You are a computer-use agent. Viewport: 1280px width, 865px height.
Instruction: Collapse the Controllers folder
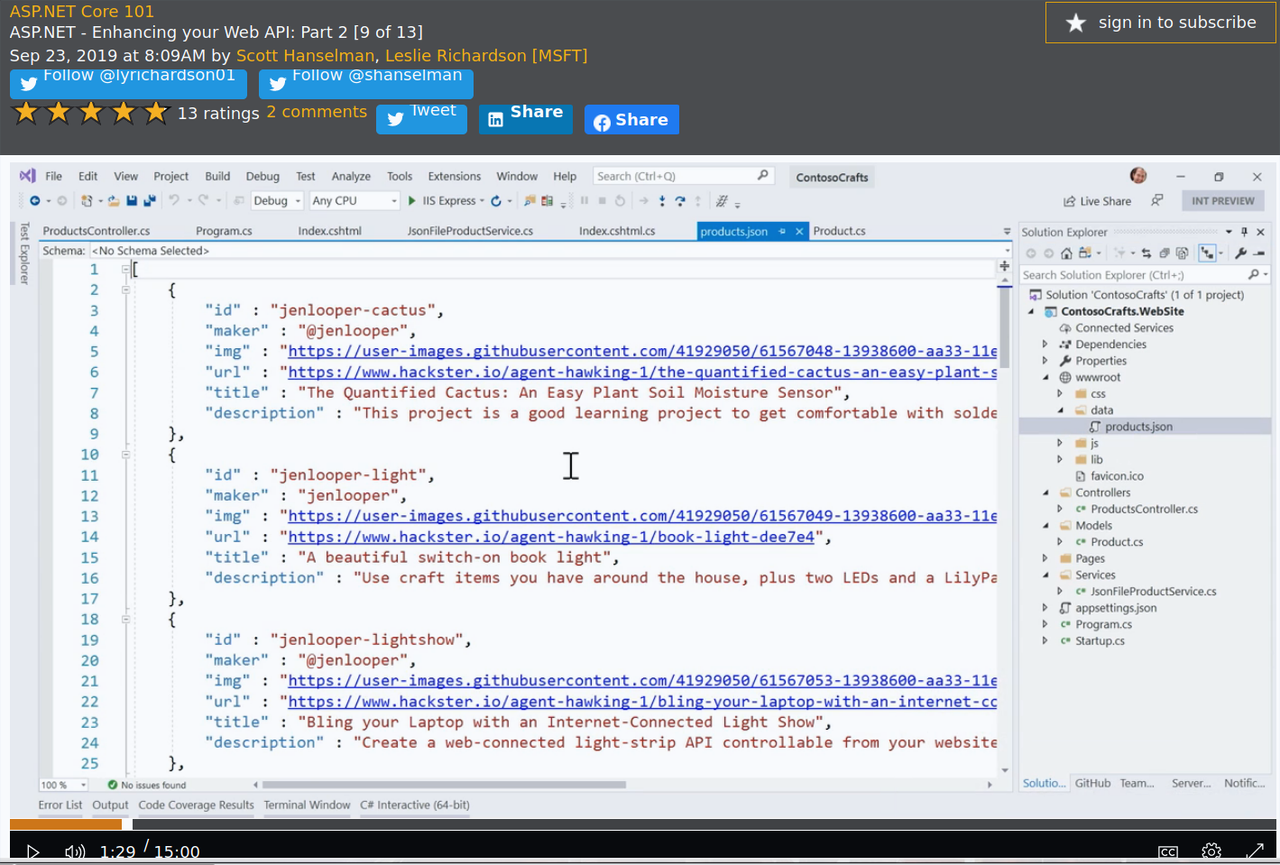(1046, 492)
